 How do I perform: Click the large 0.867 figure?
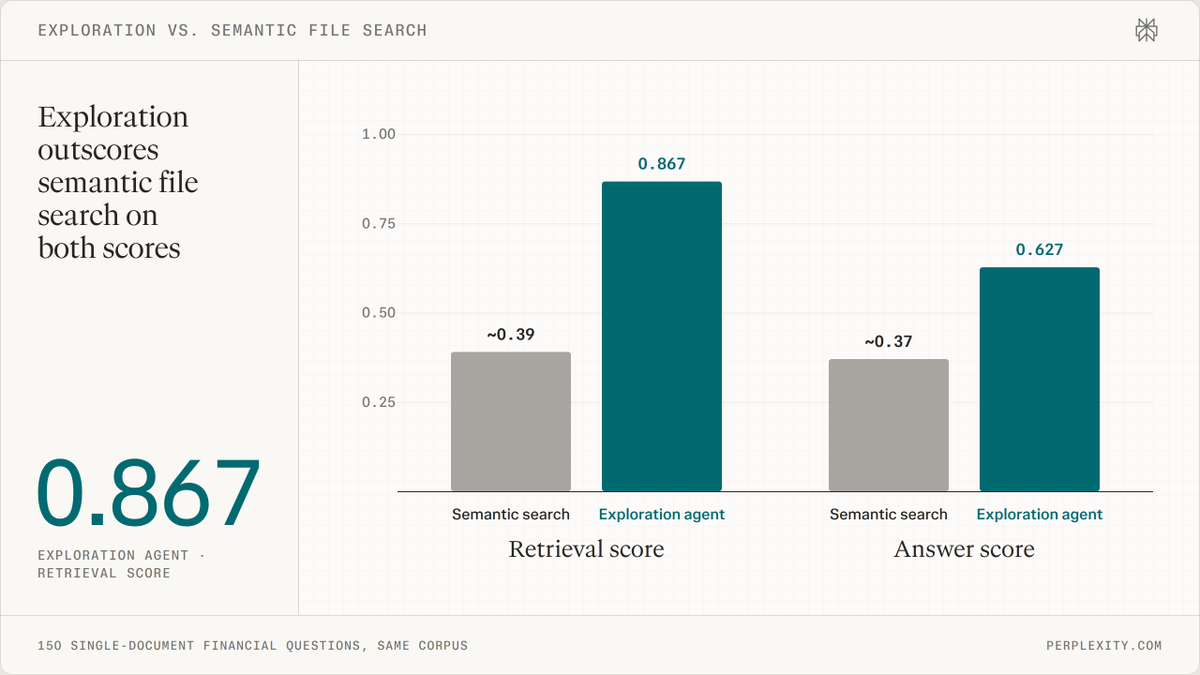(x=149, y=493)
